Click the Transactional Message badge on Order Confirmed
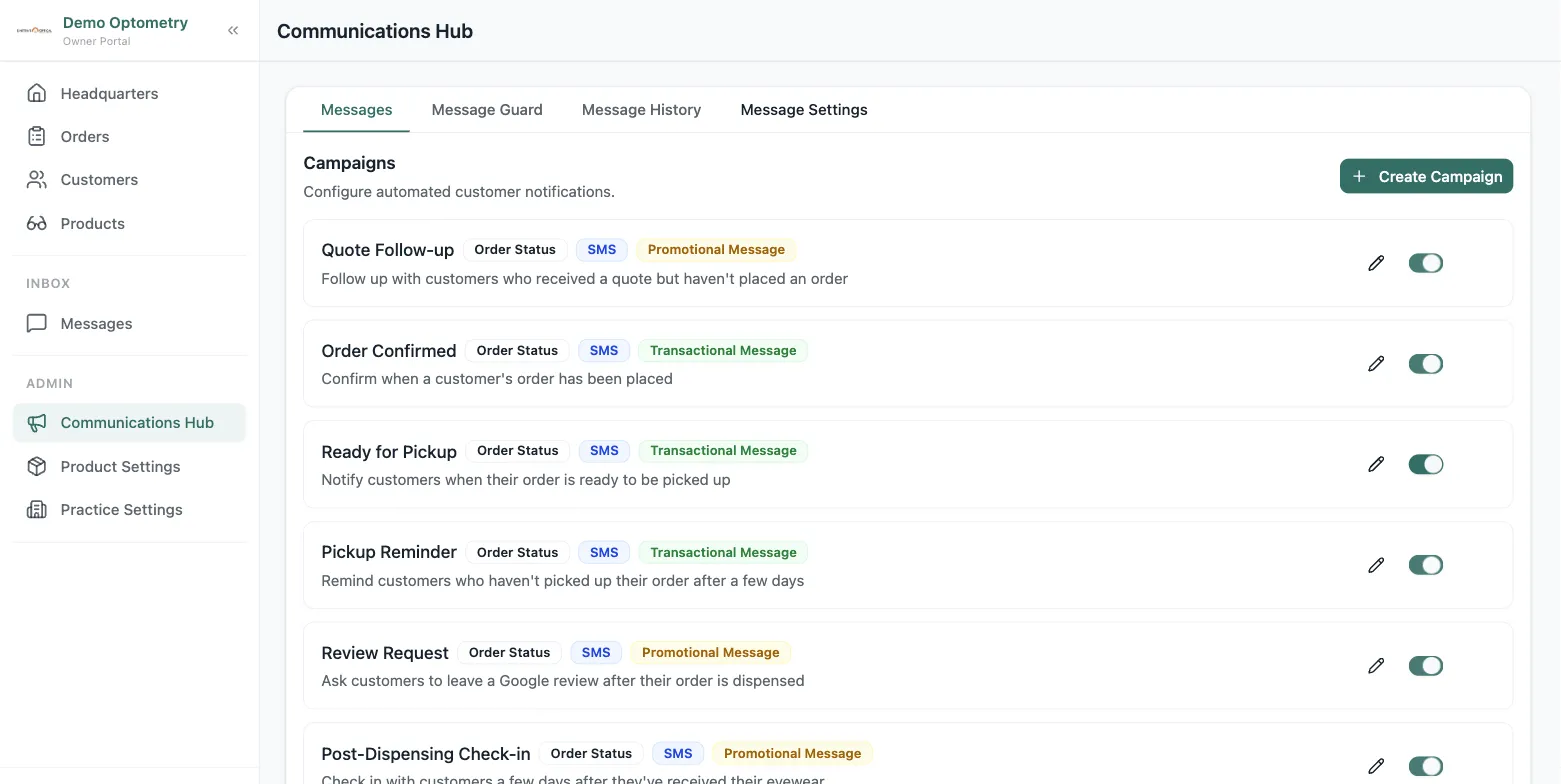Screen dimensions: 1561x784 [723, 350]
